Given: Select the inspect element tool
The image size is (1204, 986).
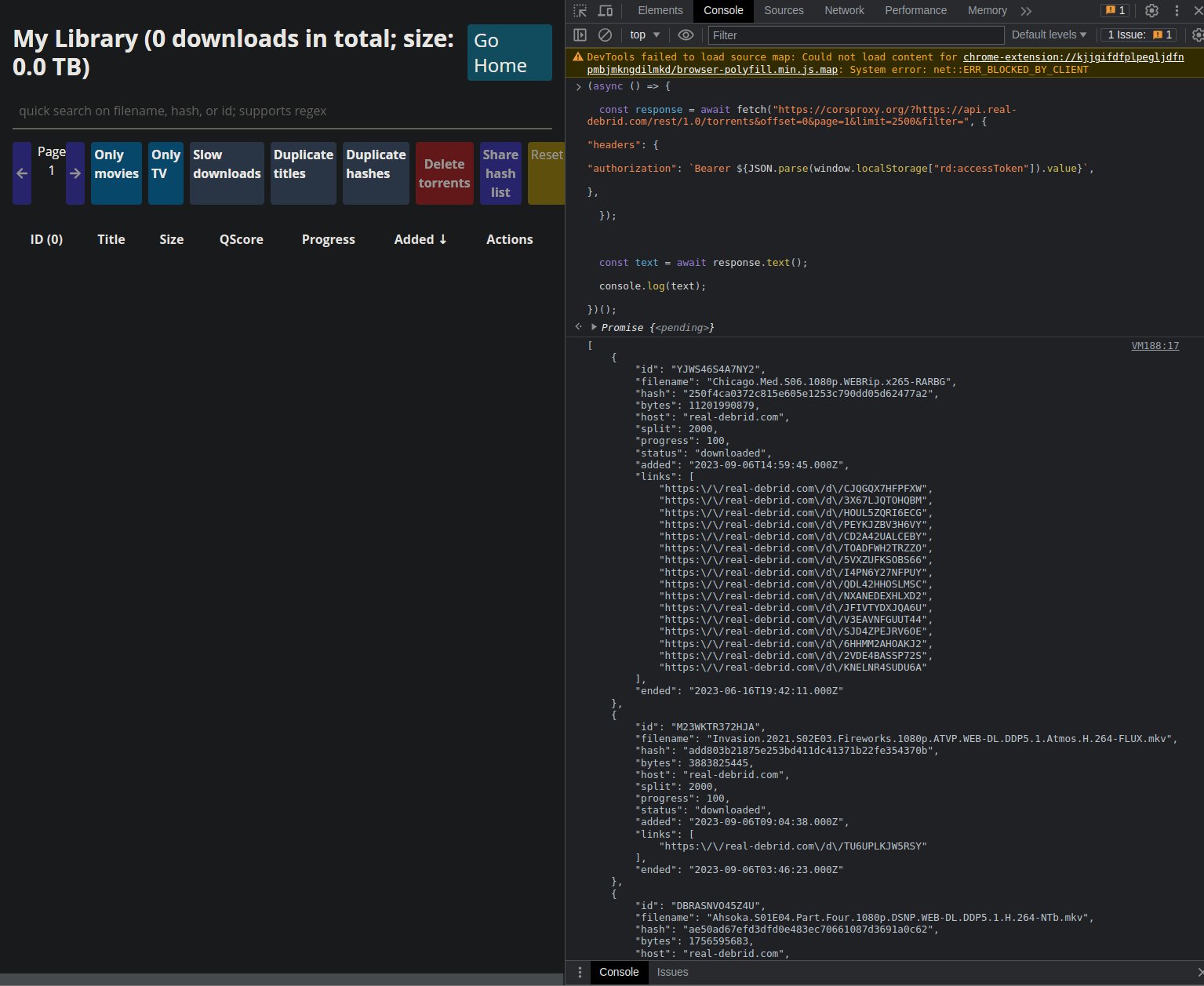Looking at the screenshot, I should (x=580, y=10).
